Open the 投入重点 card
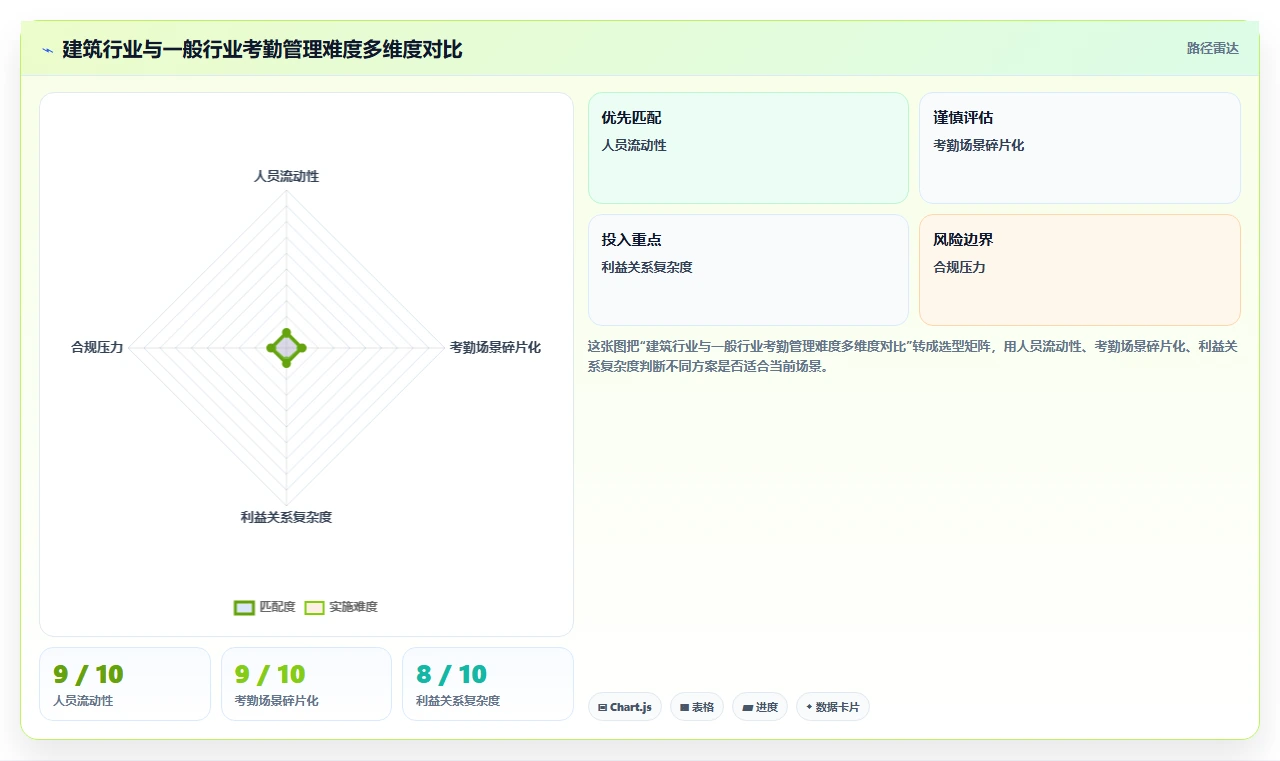The height and width of the screenshot is (761, 1280). (748, 270)
